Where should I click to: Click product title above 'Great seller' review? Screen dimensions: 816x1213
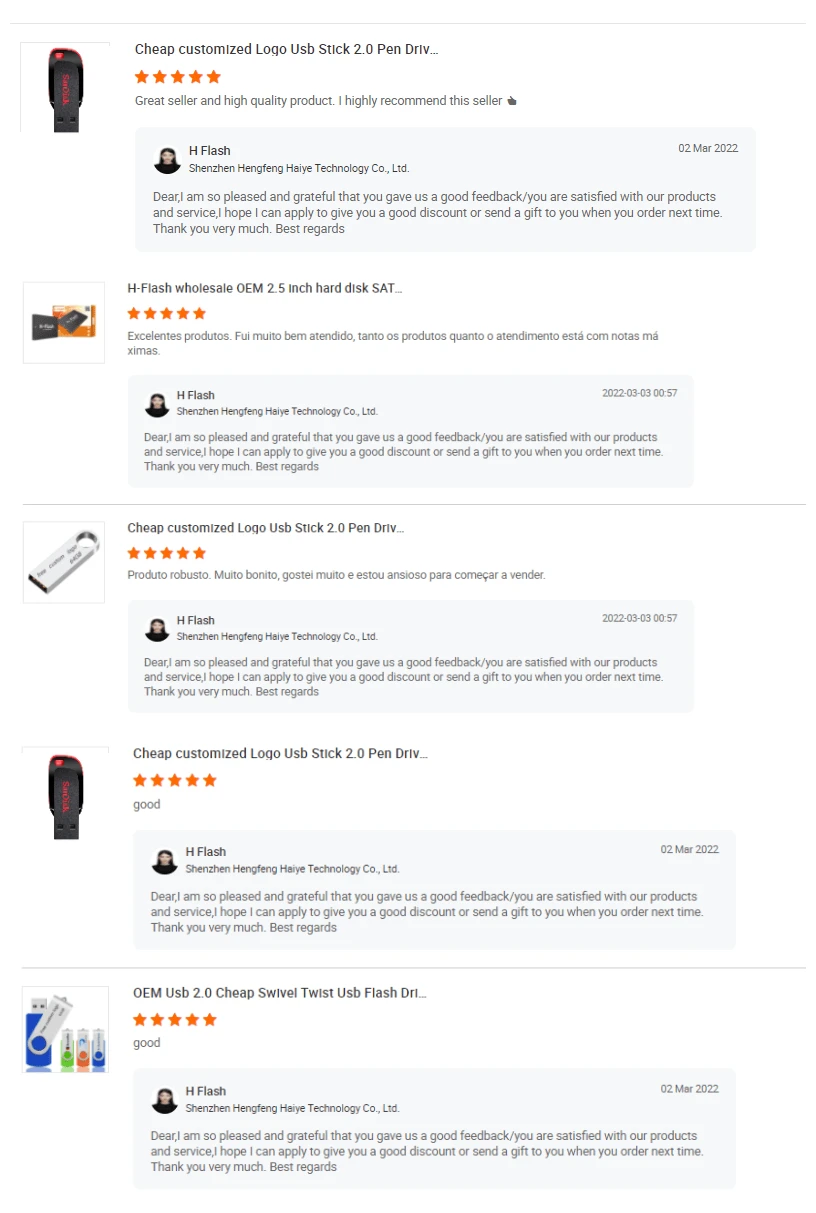286,49
